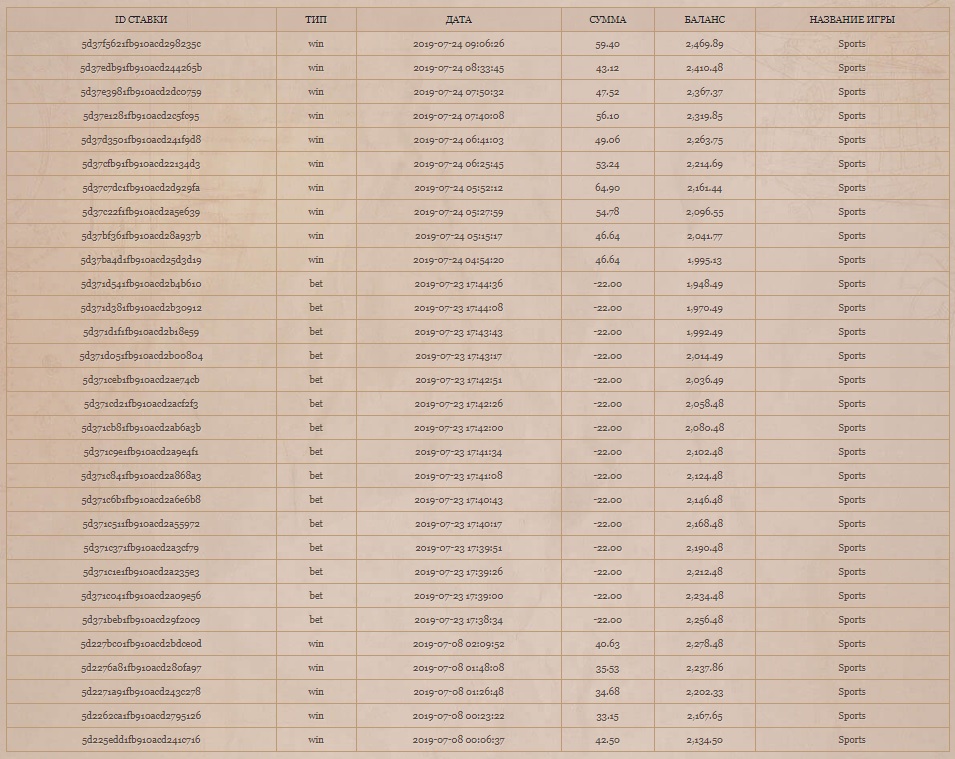This screenshot has width=955, height=759.
Task: Click date 2019-07-24 05:15:17
Action: (x=459, y=236)
